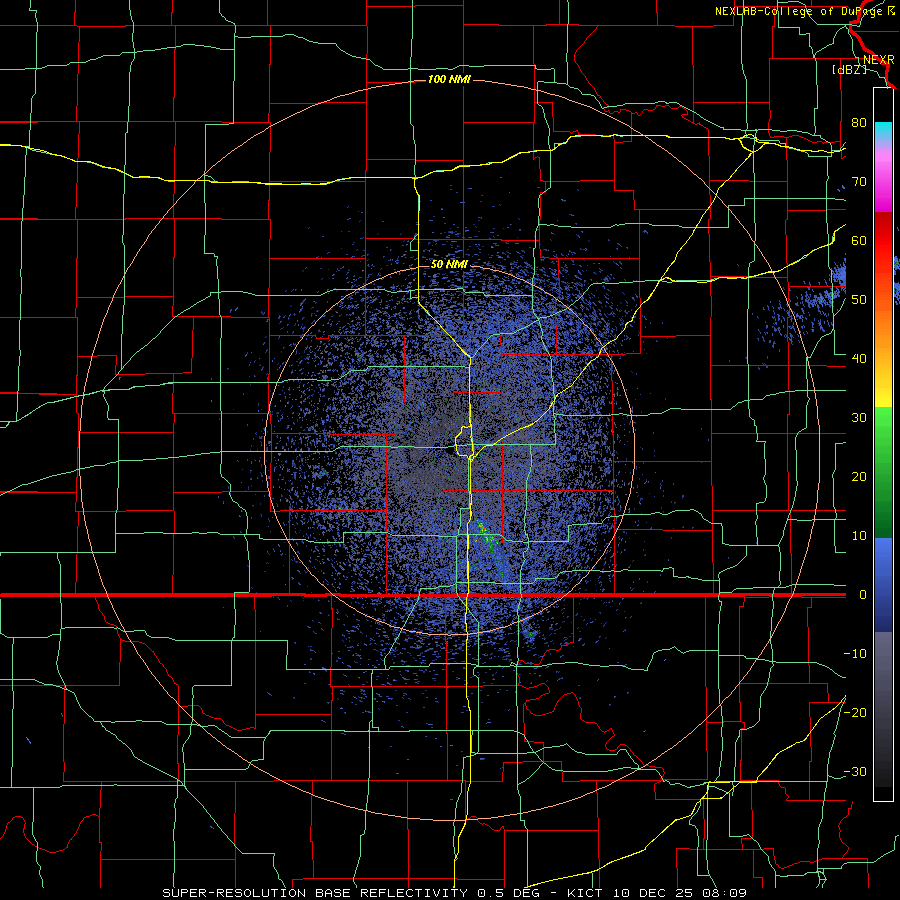900x900 pixels.
Task: Click the Super-Resolution Base Reflectivity caption
Action: pos(455,893)
